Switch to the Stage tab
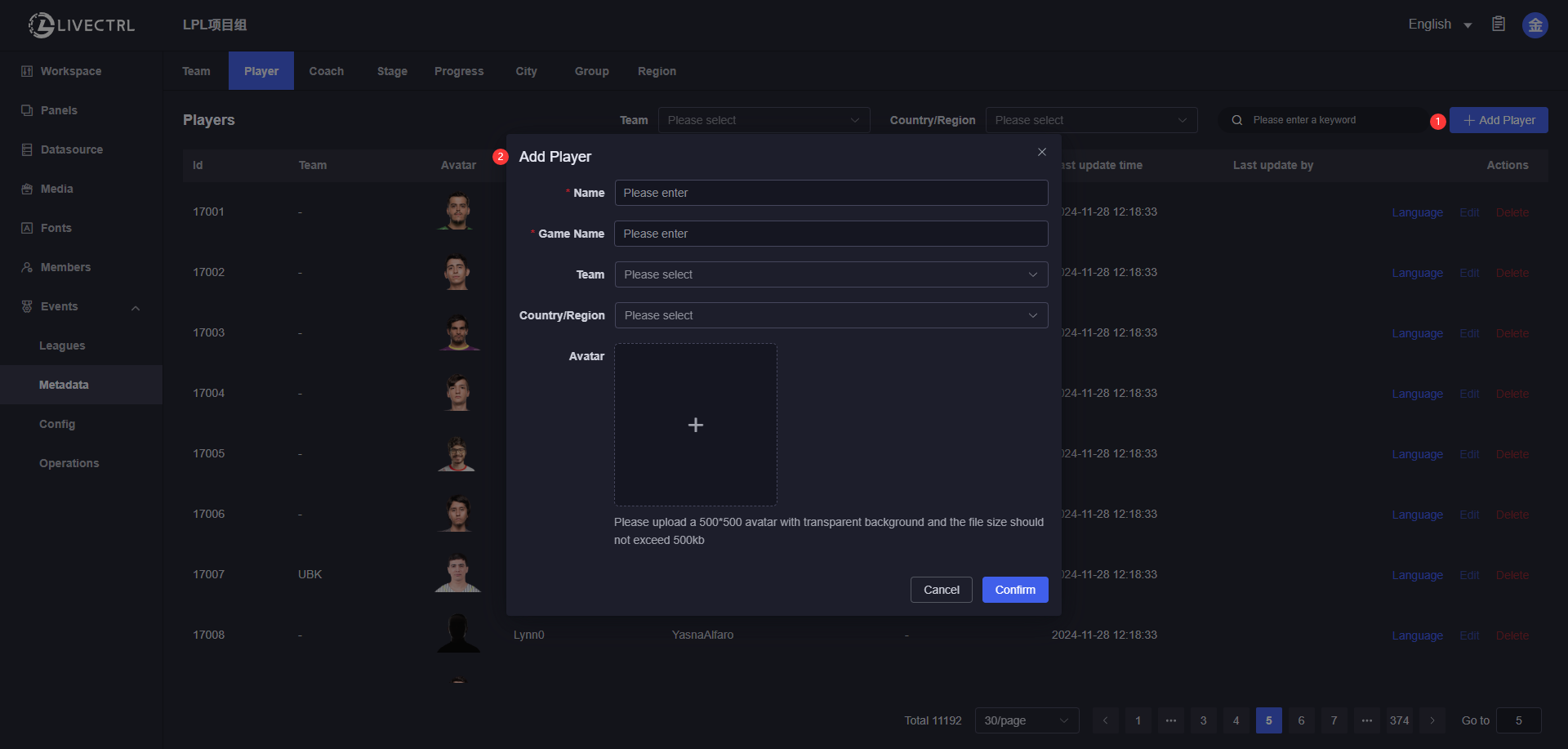Viewport: 1568px width, 749px height. pyautogui.click(x=392, y=71)
